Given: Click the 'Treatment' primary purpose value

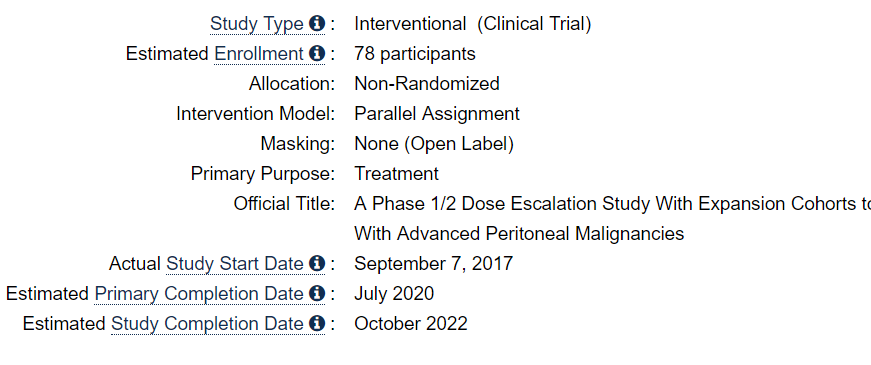Looking at the screenshot, I should [397, 174].
